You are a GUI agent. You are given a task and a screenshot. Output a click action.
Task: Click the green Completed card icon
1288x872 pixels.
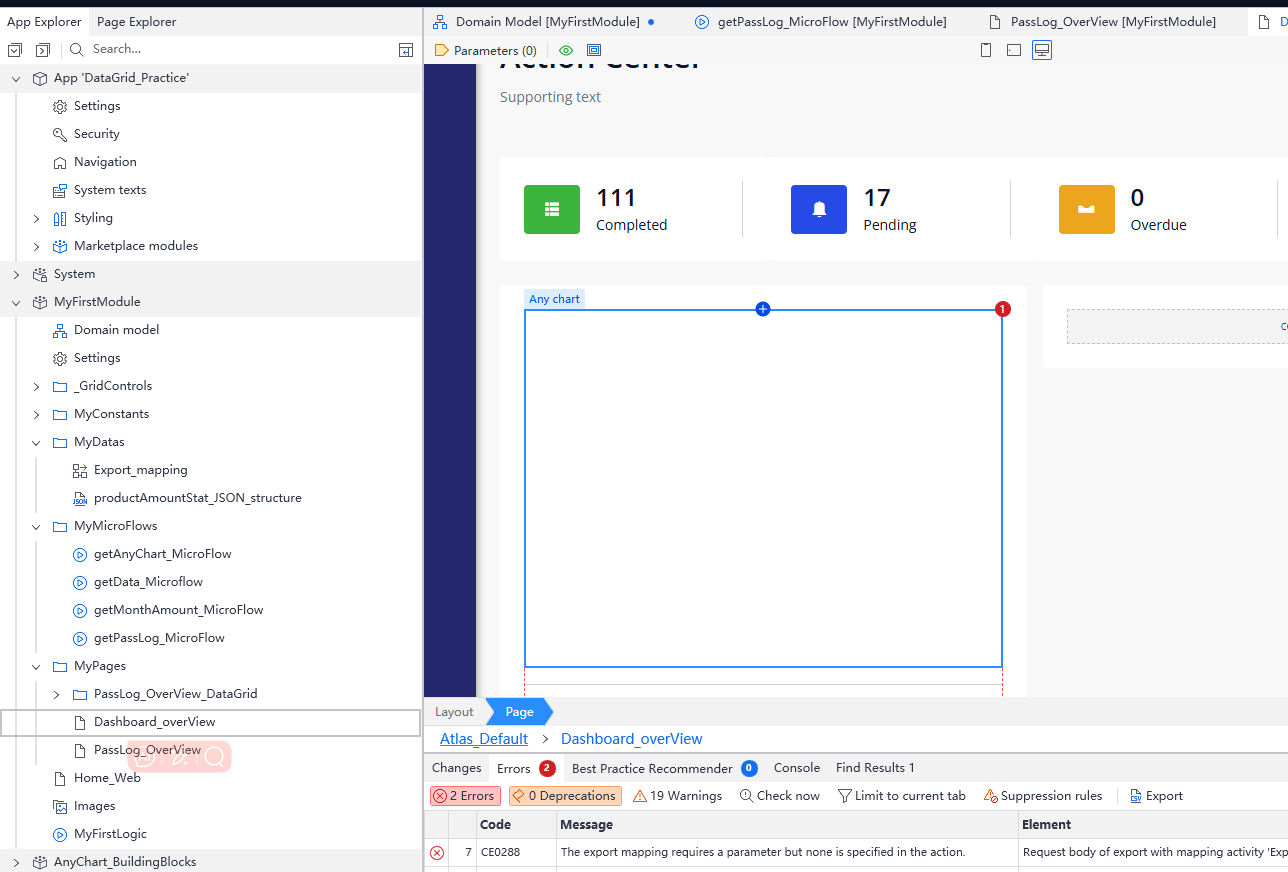tap(552, 210)
